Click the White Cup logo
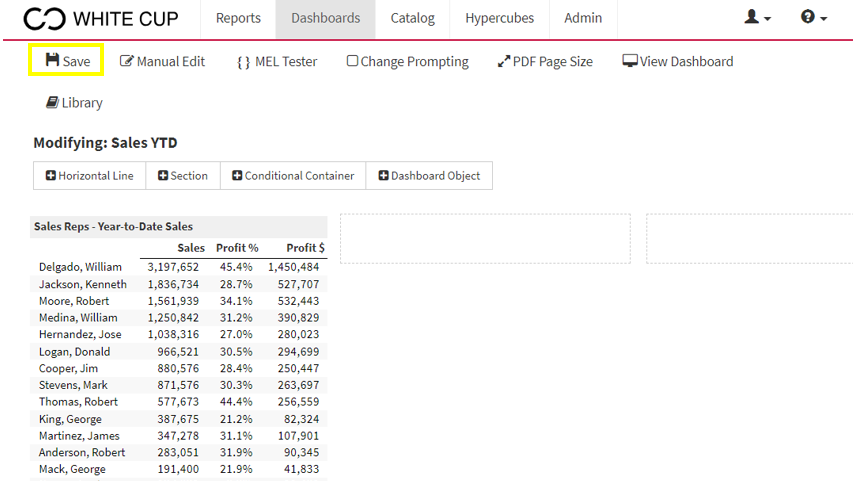Image resolution: width=856 pixels, height=481 pixels. (101, 19)
